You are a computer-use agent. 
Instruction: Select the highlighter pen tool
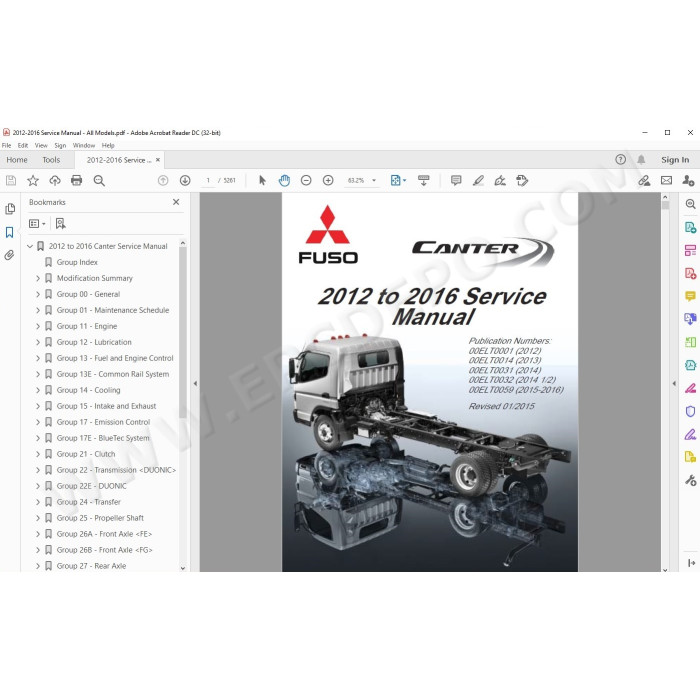(x=478, y=180)
